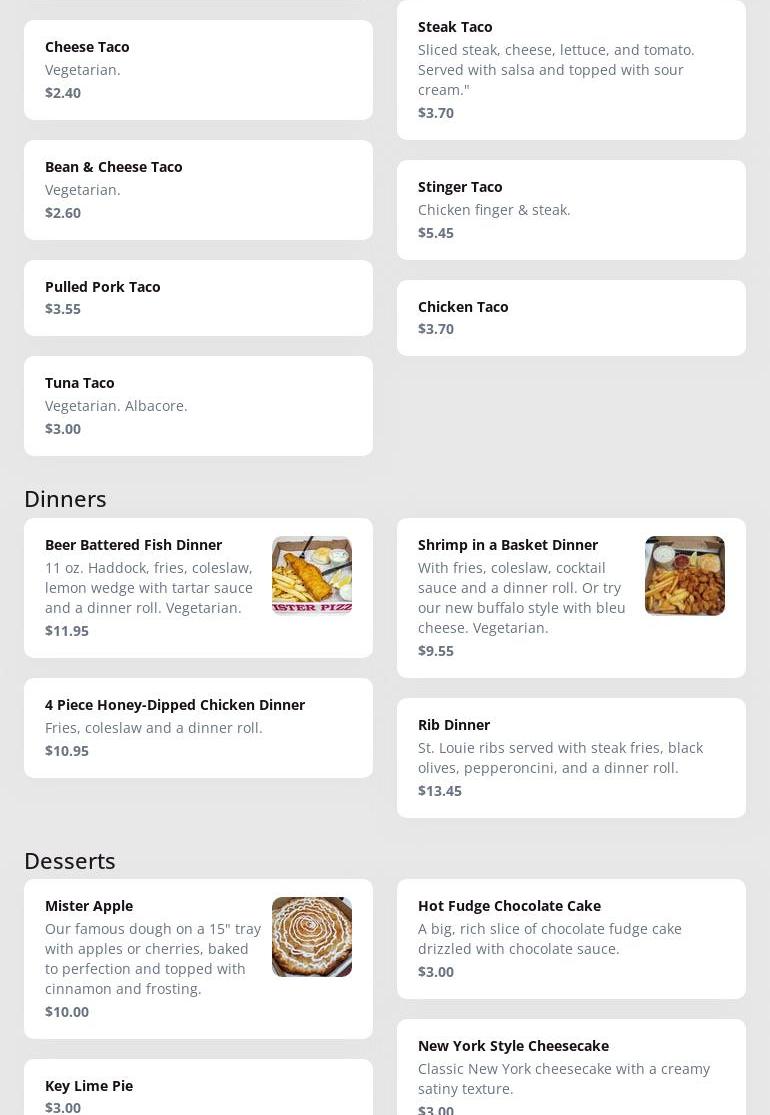
Task: Select the Hot Fudge Chocolate Cake item
Action: point(571,938)
